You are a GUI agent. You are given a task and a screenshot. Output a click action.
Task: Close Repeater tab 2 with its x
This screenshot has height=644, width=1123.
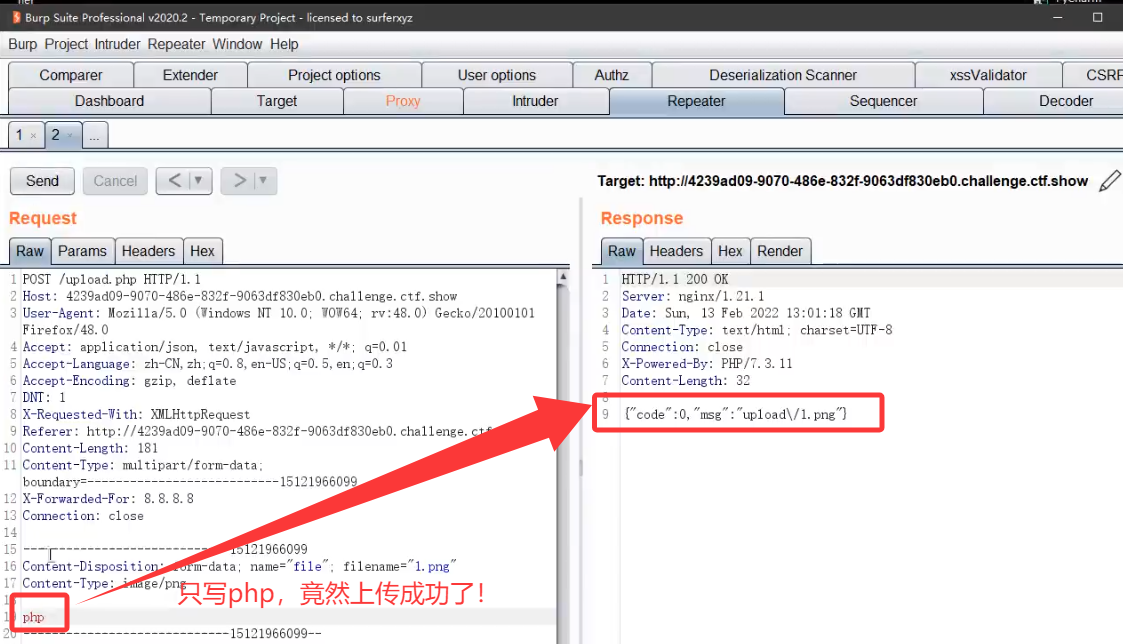(x=69, y=135)
